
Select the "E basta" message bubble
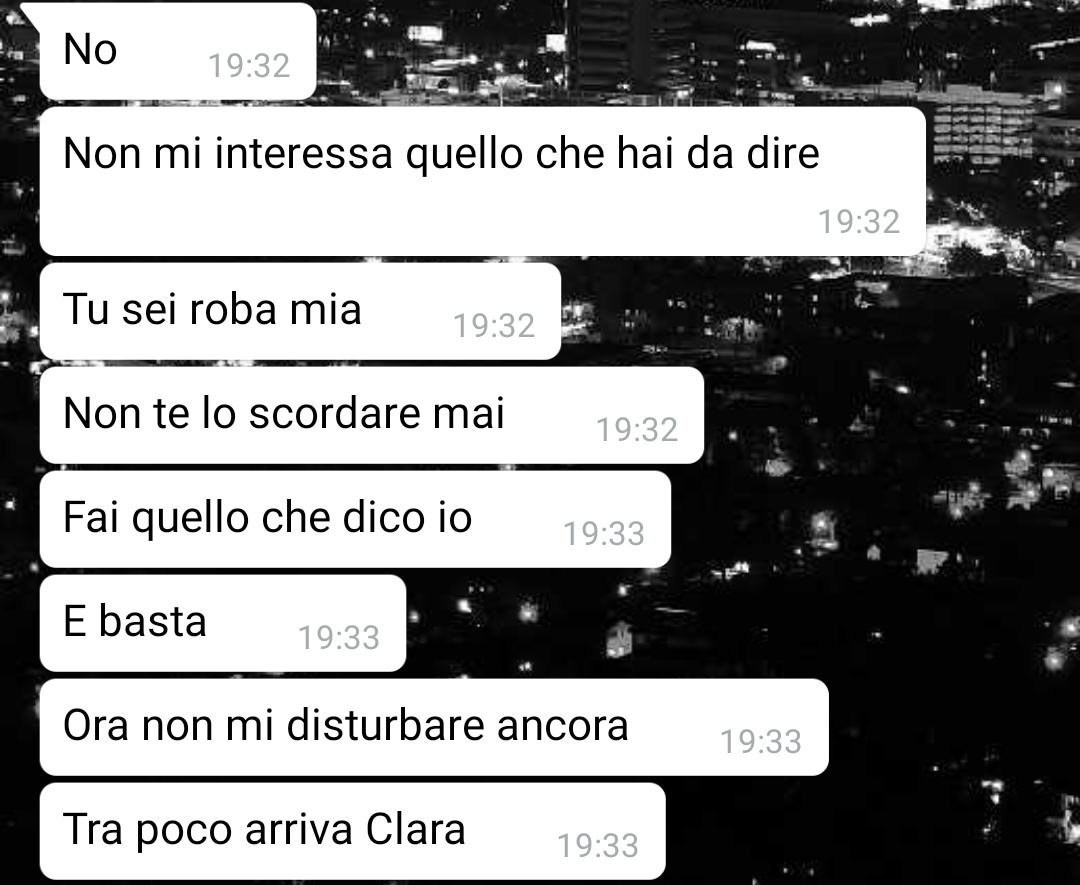[222, 623]
